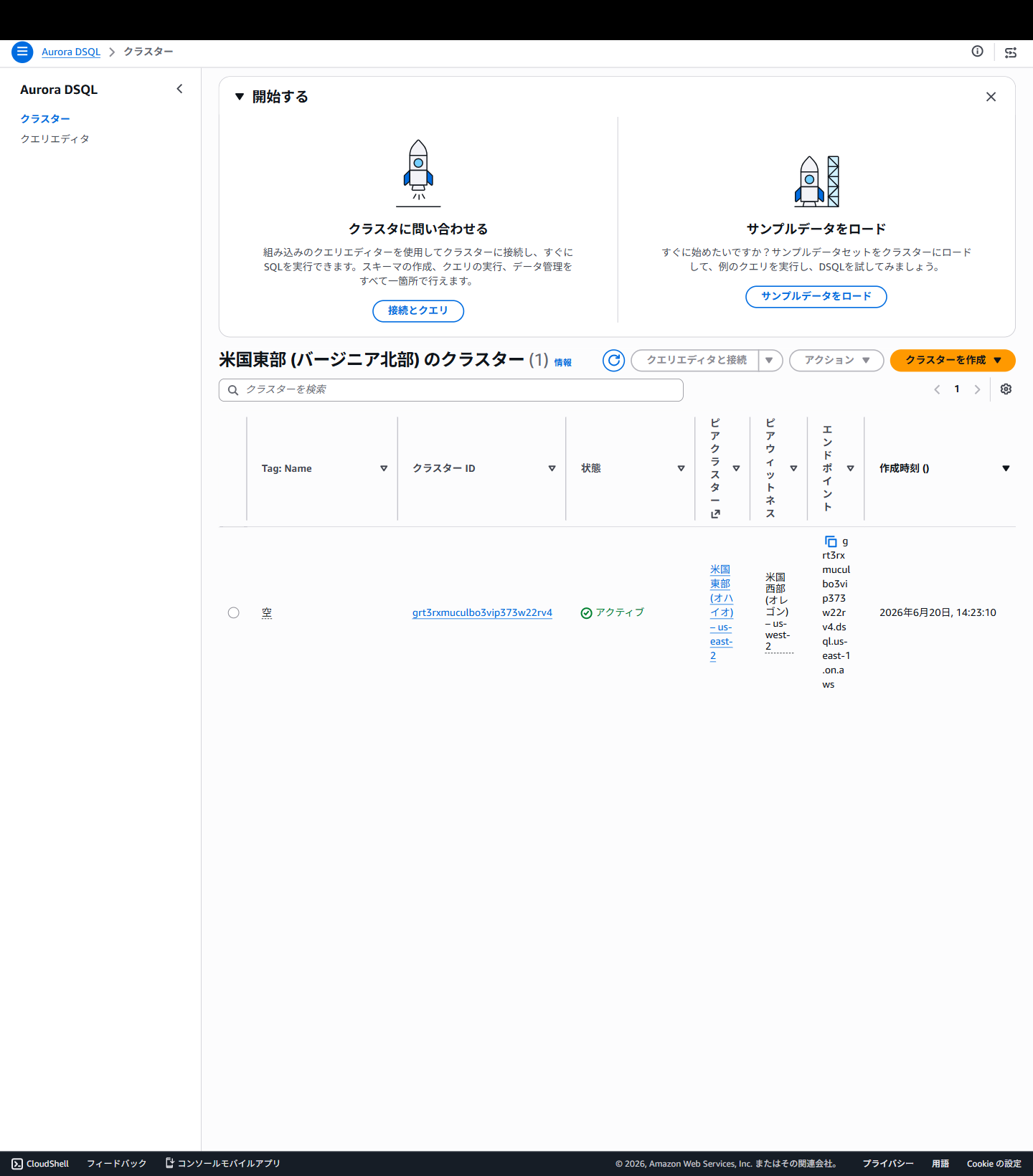Open コンソールモバイルアプリ link
1033x1176 pixels.
223,1164
